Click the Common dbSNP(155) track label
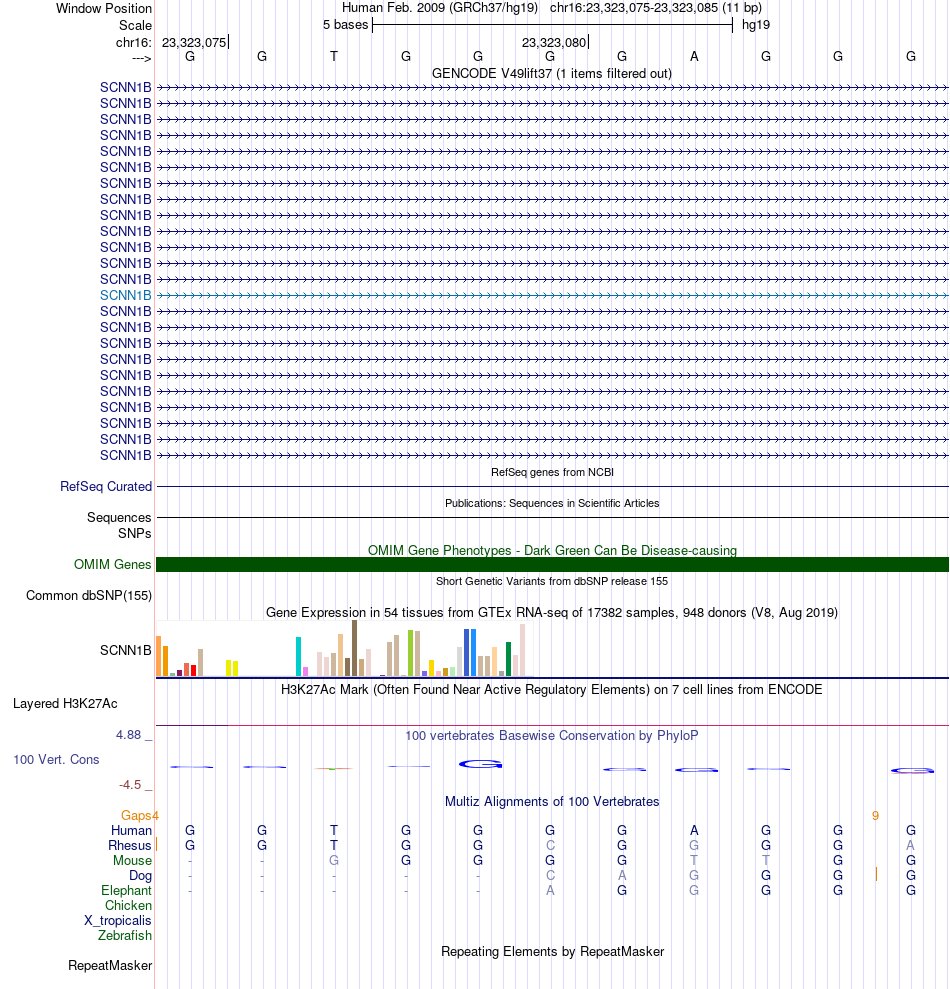 tap(89, 595)
